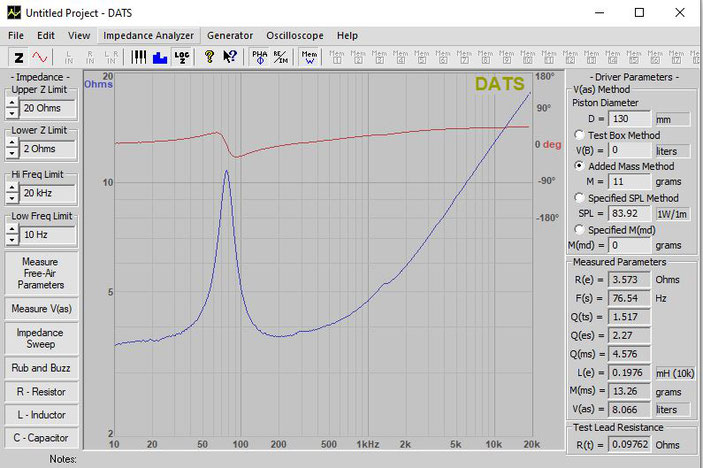Select the R IN input icon
This screenshot has width=703, height=468.
point(90,57)
